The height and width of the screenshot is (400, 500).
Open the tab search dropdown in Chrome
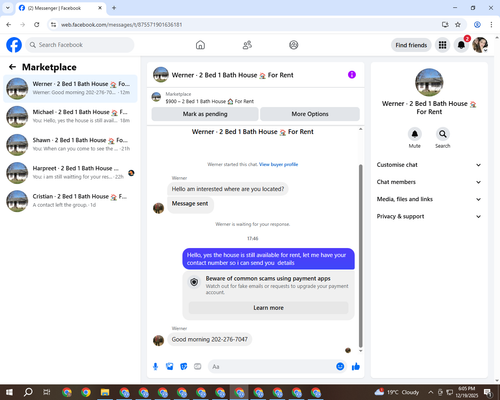pyautogui.click(x=8, y=8)
